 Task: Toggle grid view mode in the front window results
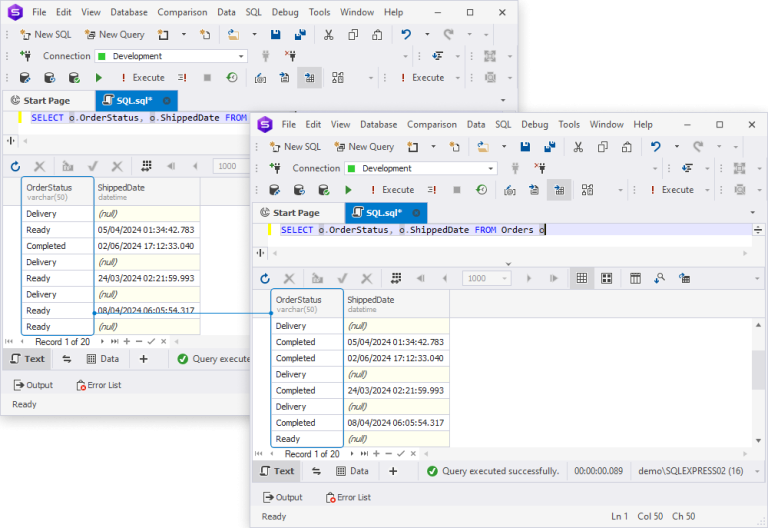click(x=581, y=279)
